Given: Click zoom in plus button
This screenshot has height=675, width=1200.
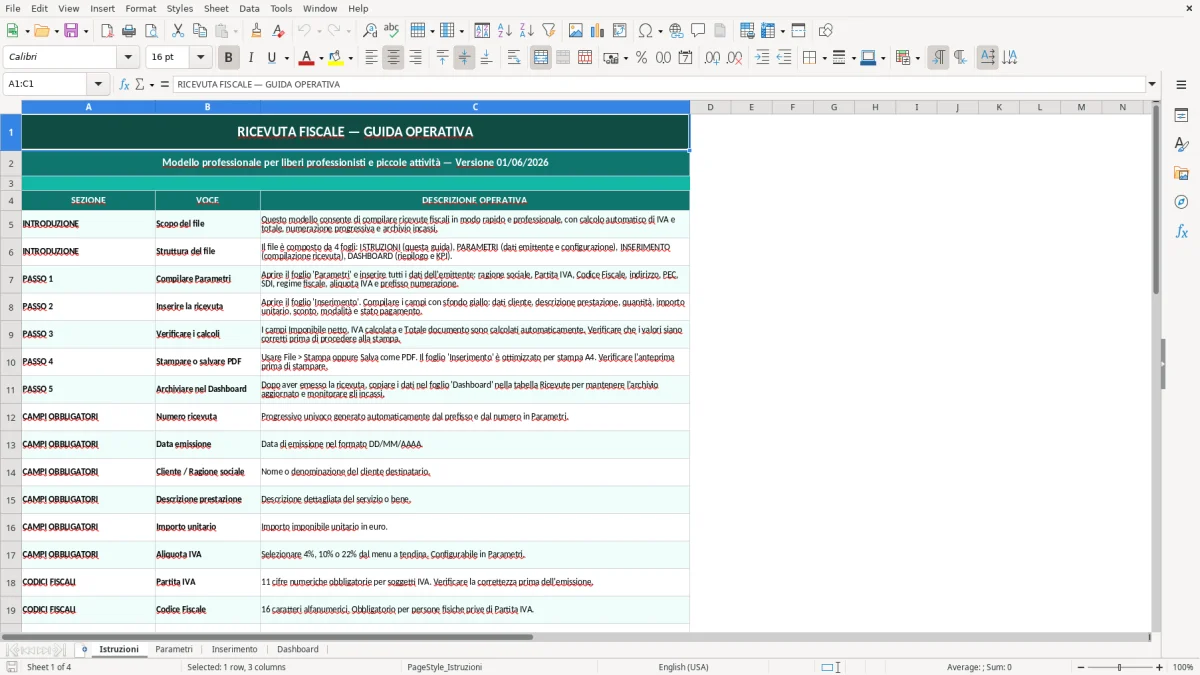Looking at the screenshot, I should [x=1160, y=667].
